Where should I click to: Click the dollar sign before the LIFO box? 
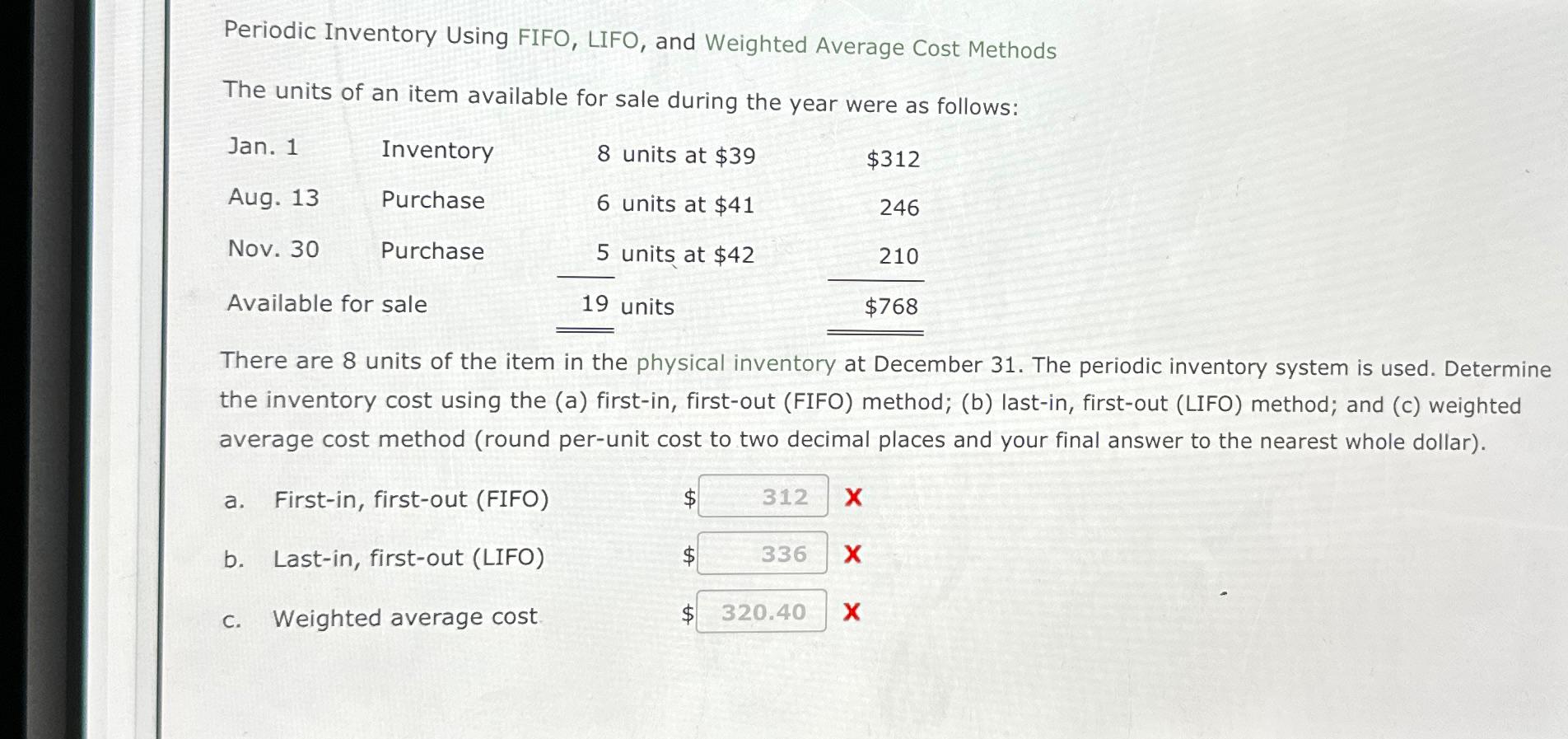click(690, 556)
